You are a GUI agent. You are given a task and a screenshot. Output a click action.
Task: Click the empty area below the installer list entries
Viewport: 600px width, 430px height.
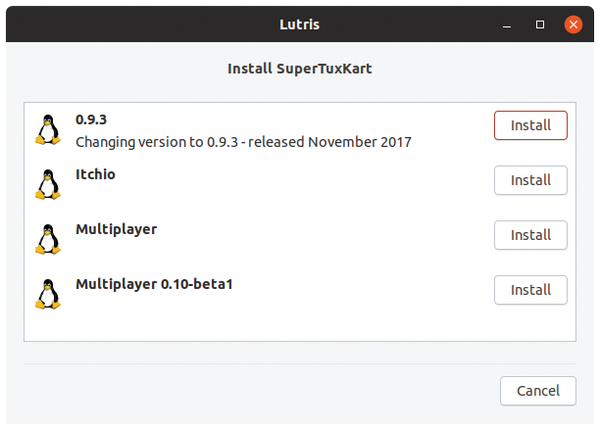[x=300, y=326]
